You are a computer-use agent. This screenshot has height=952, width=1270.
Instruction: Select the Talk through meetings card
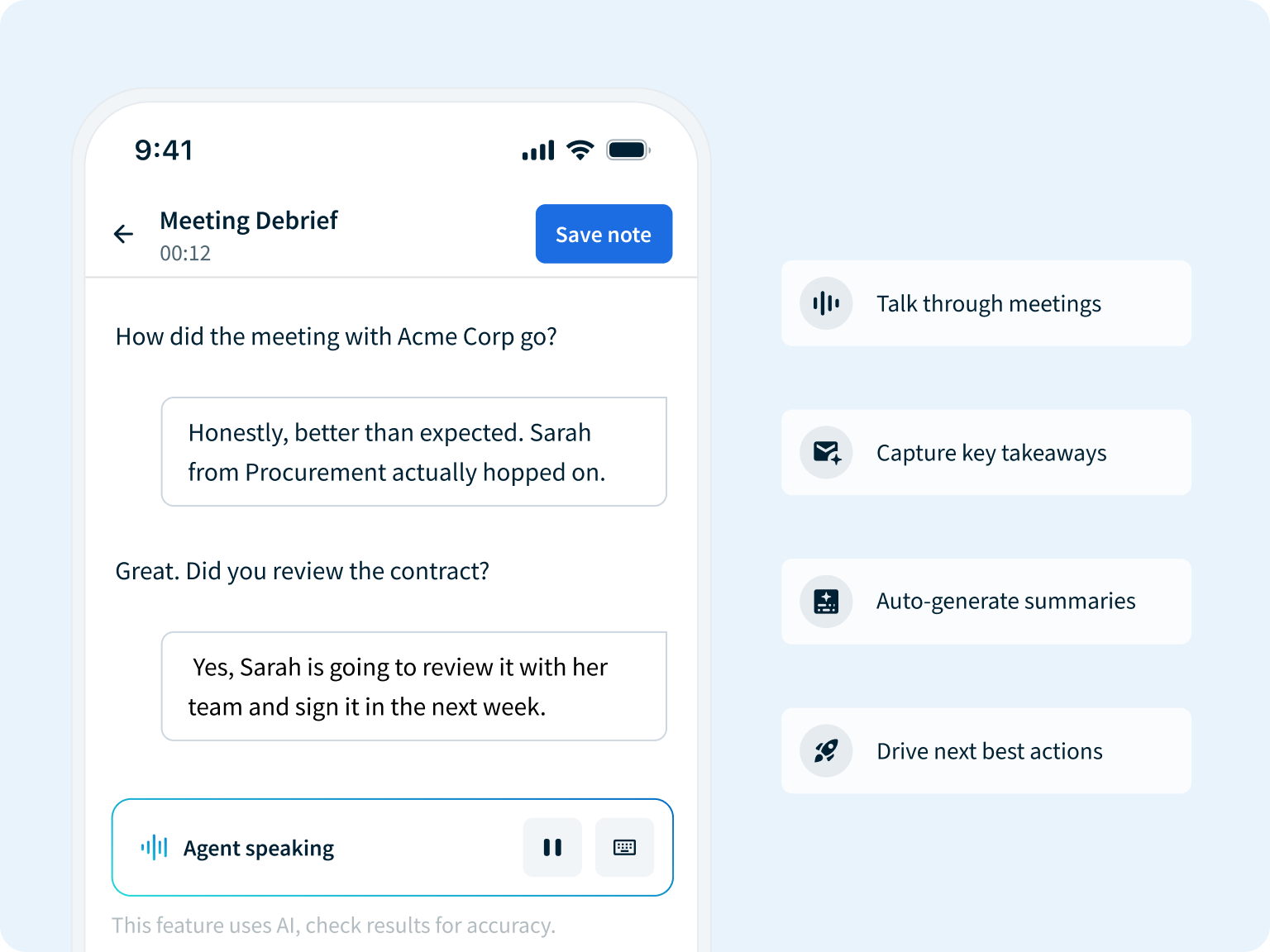coord(986,303)
